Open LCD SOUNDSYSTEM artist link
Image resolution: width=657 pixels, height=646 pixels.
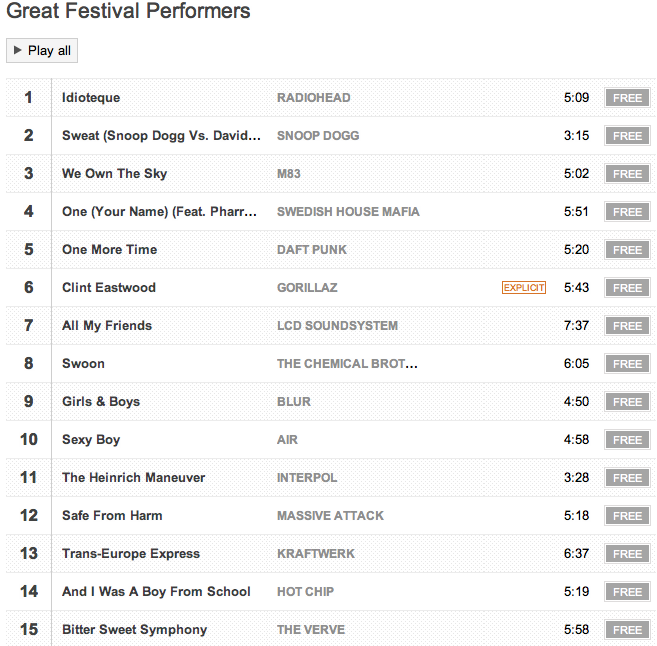click(x=337, y=326)
